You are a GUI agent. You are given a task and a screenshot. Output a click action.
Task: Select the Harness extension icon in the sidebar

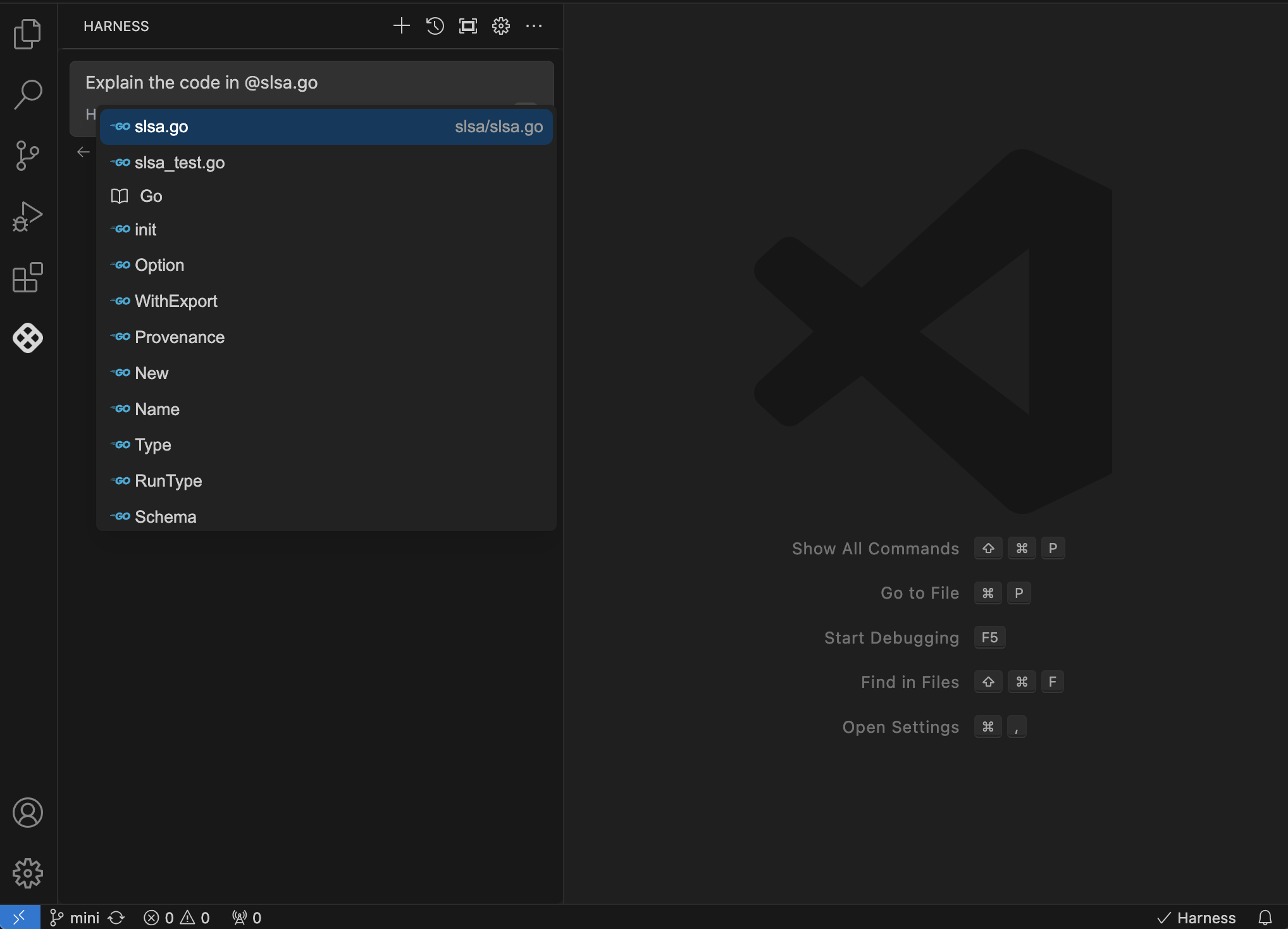point(27,338)
